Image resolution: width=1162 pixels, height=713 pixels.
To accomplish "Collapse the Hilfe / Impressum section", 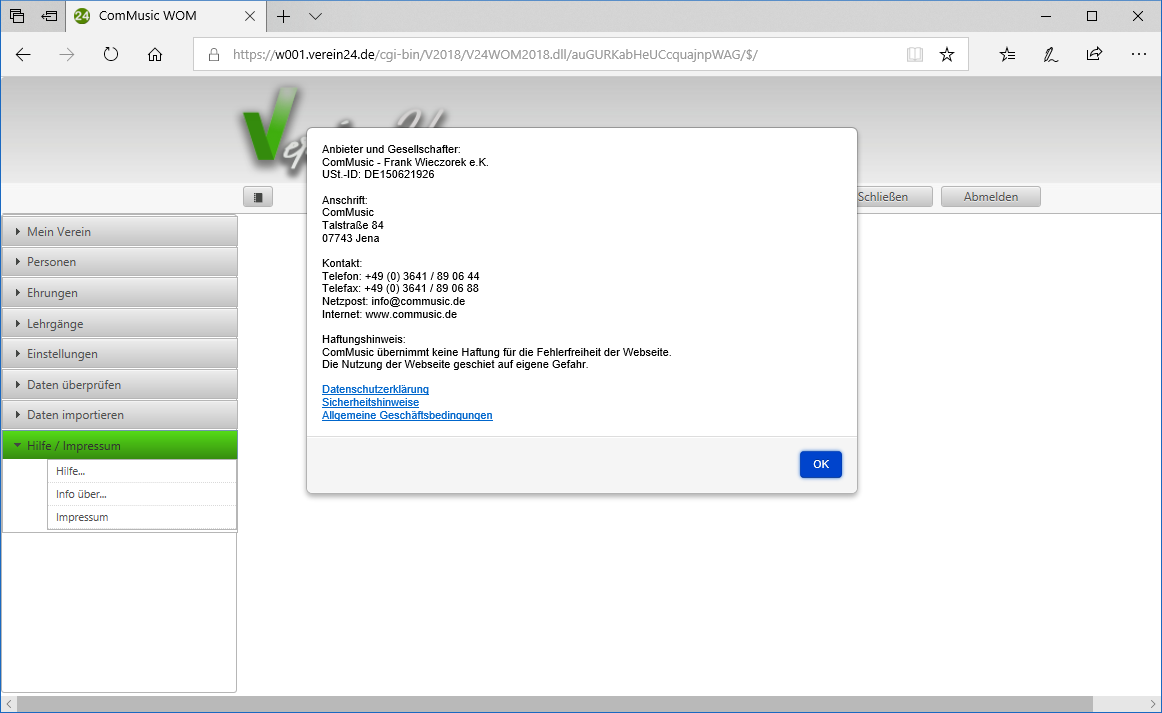I will pyautogui.click(x=119, y=445).
